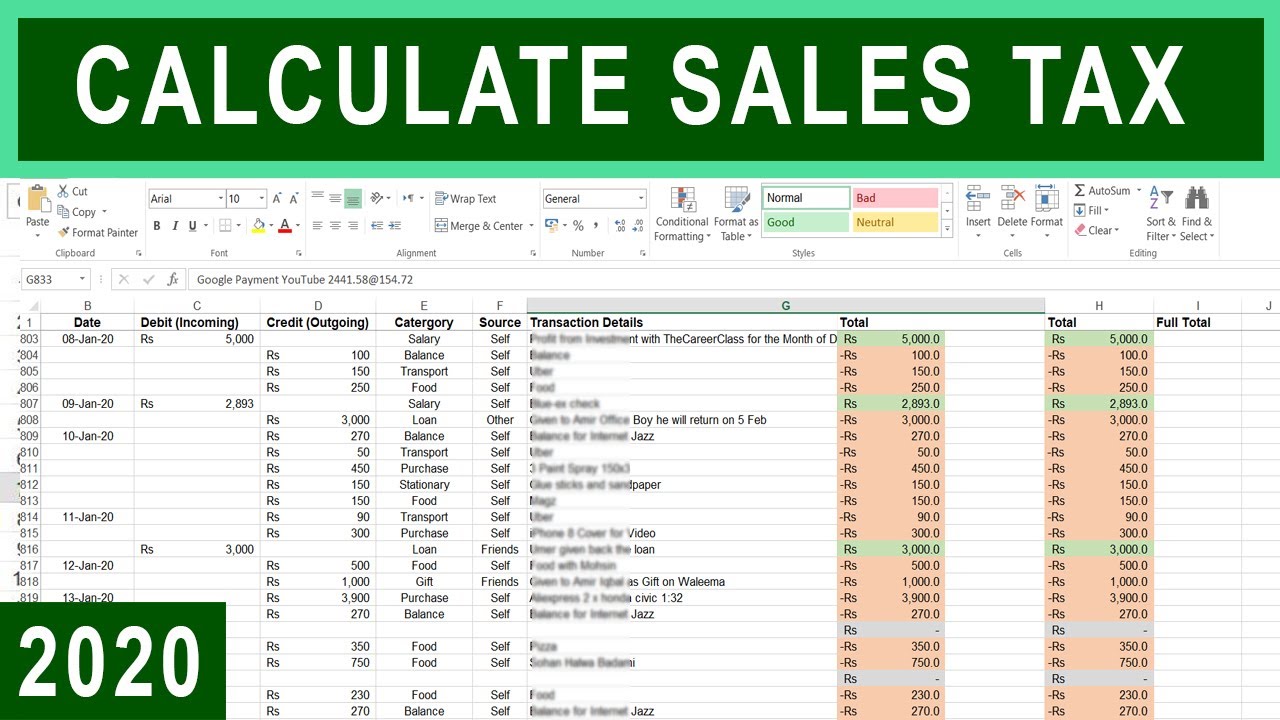
Task: Open Find & Select binoculars menu
Action: click(x=1197, y=213)
